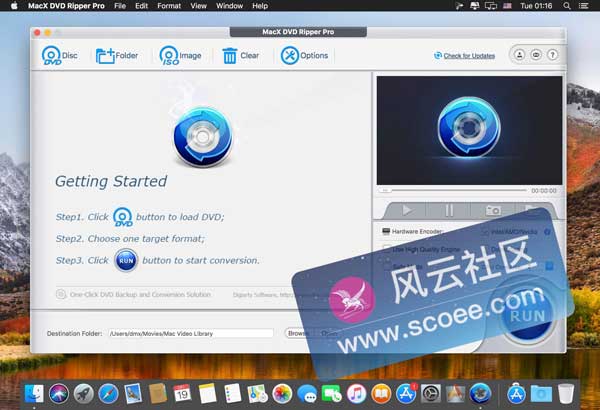Screen dimensions: 600x410
Task: Open the Apple menu
Action: point(14,6)
